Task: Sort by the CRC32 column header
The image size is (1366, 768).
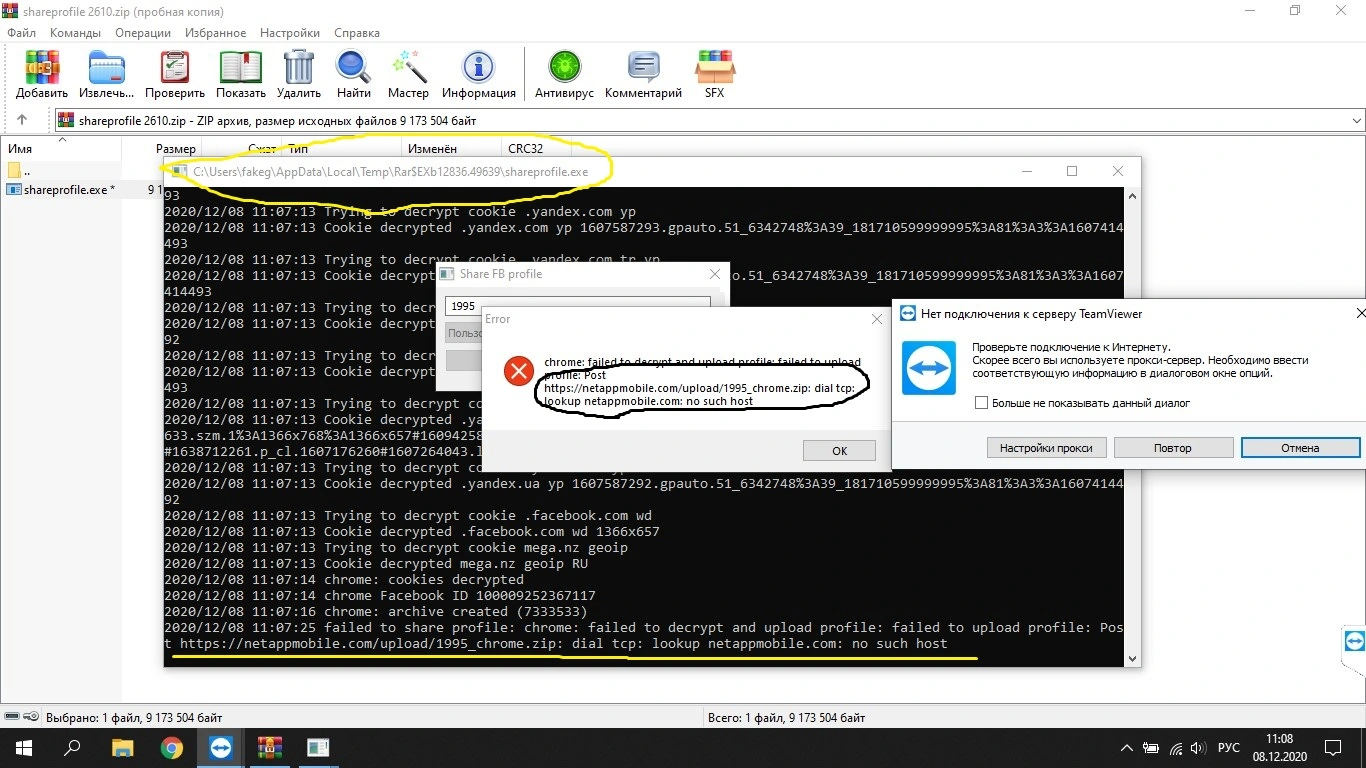Action: coord(526,149)
